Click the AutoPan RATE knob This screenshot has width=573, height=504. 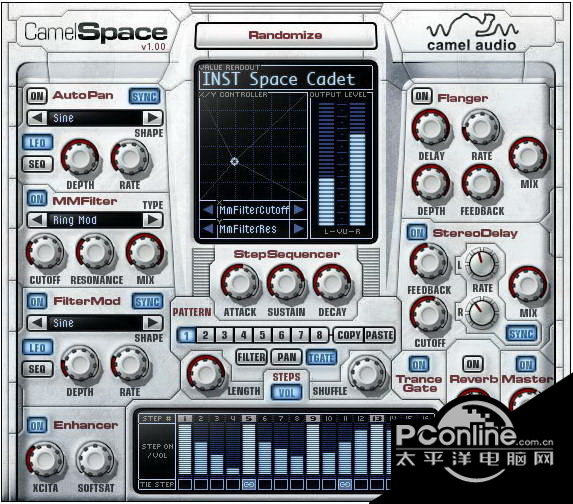point(130,158)
